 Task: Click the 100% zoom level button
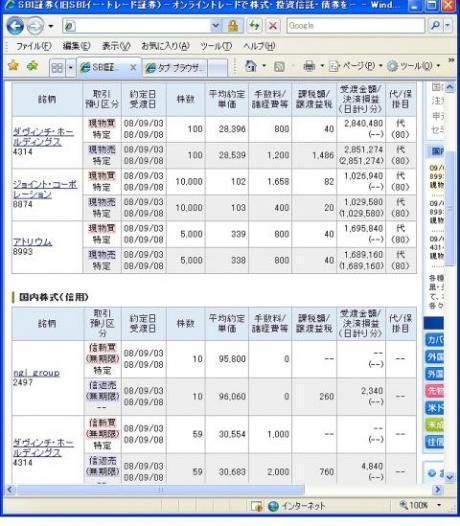tap(414, 505)
